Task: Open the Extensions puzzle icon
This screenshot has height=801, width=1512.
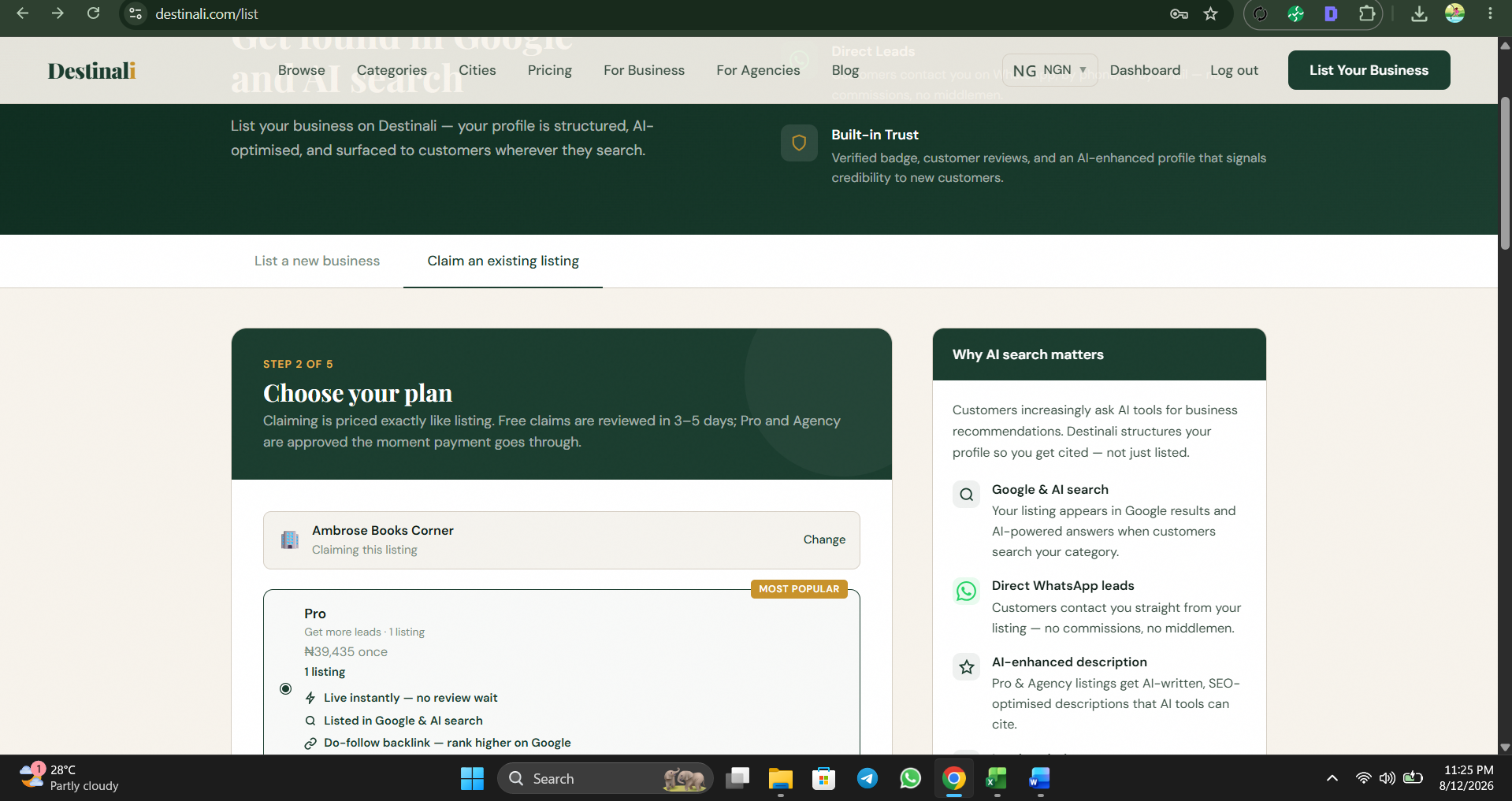Action: (1367, 13)
